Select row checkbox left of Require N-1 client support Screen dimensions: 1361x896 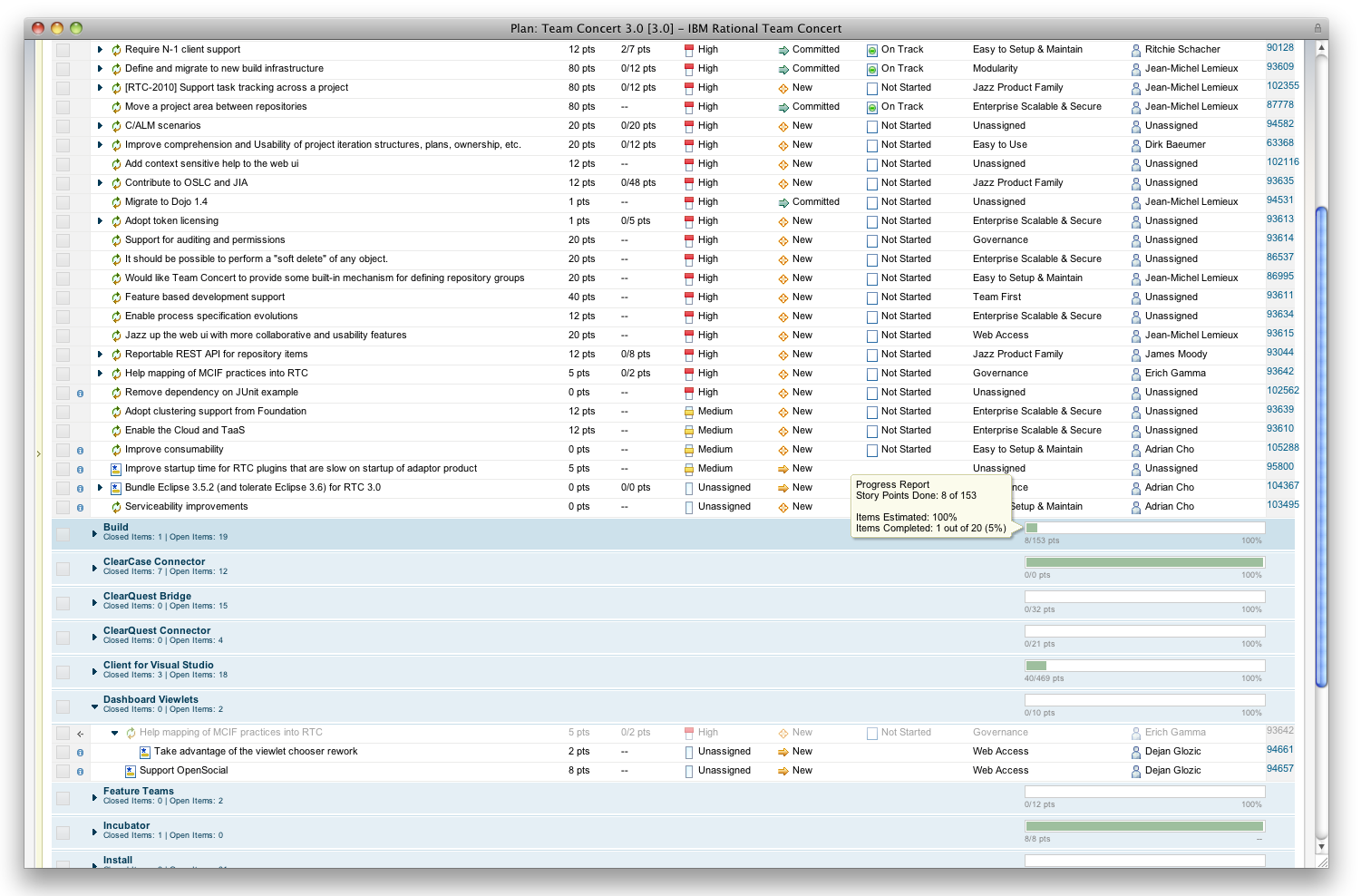[x=63, y=51]
